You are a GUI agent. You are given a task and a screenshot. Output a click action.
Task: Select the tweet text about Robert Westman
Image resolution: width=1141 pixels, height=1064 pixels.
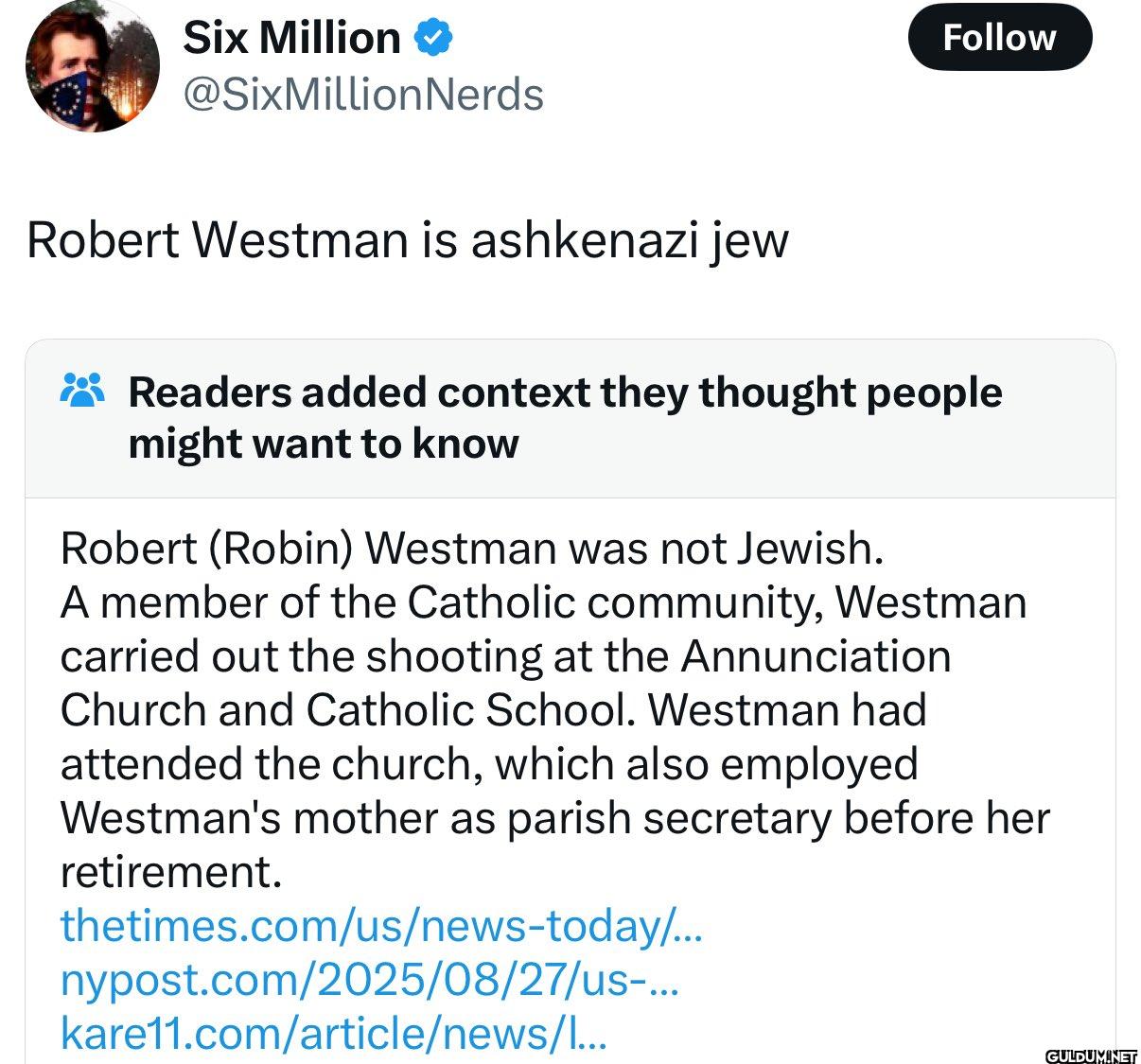click(407, 240)
